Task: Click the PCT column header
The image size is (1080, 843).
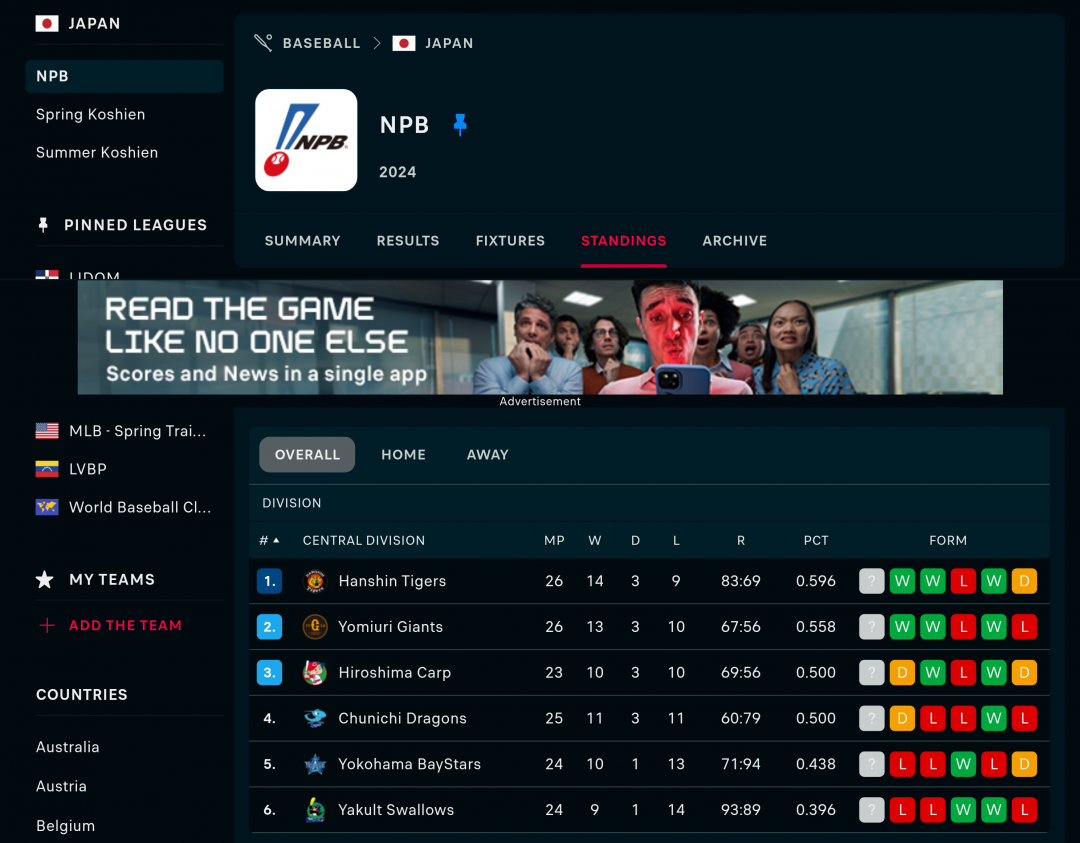Action: coord(816,541)
